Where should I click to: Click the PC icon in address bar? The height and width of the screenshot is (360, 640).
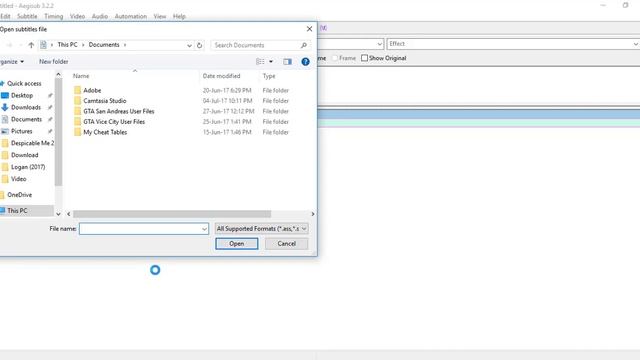(x=43, y=45)
